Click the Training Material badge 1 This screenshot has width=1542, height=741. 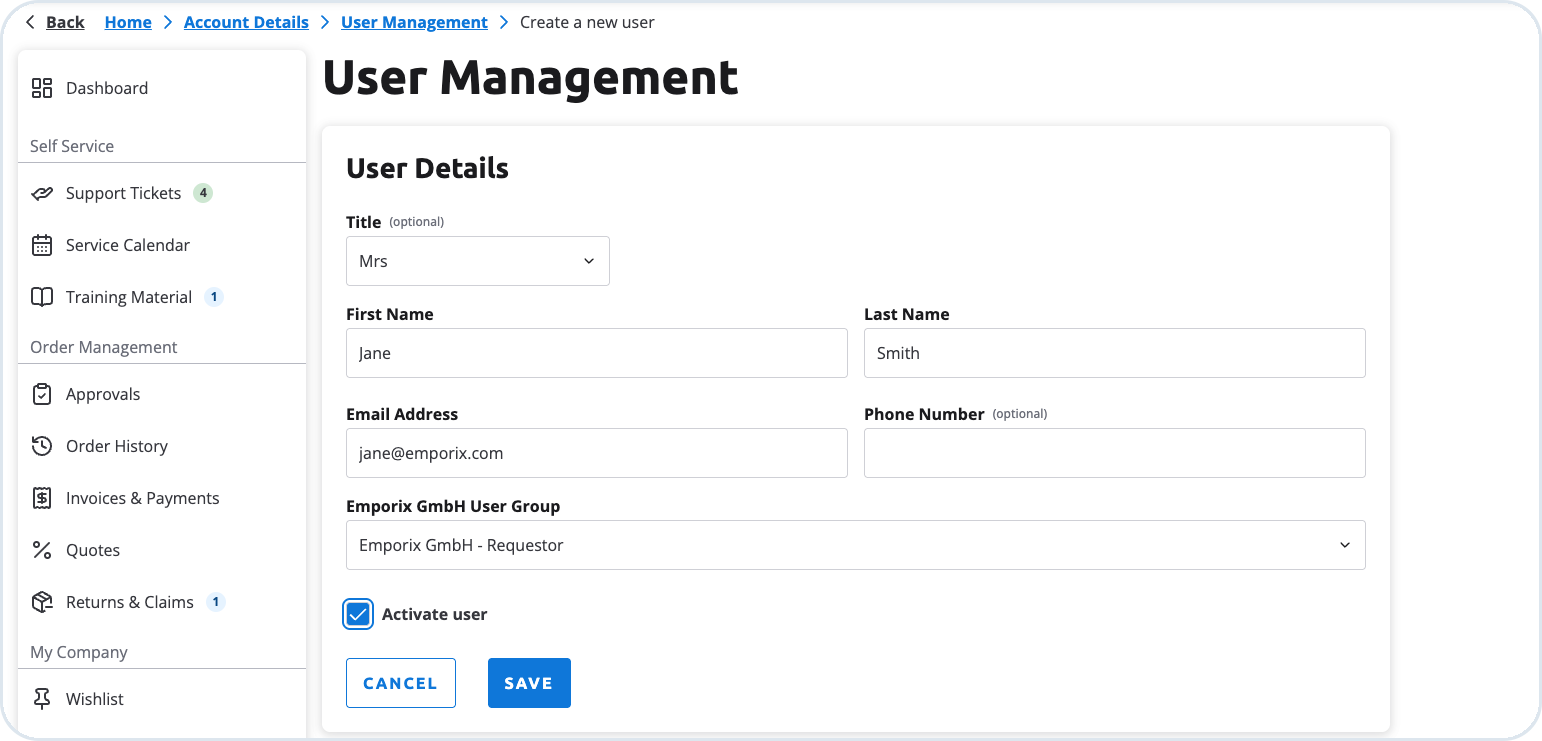tap(214, 297)
